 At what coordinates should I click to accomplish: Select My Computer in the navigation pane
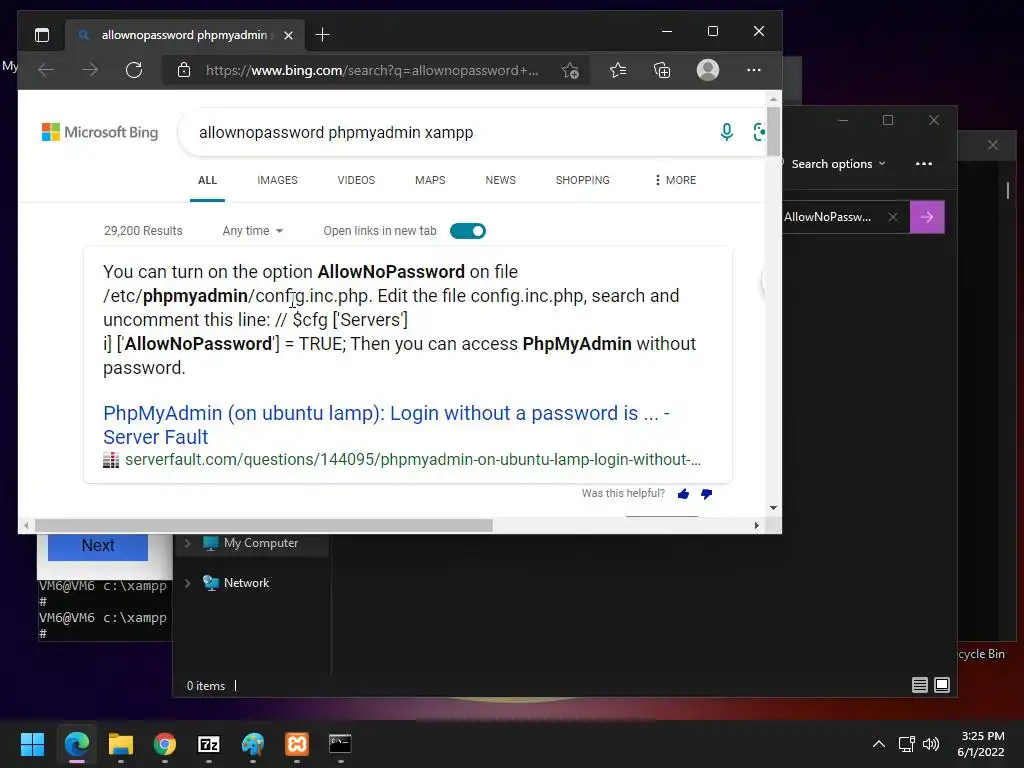coord(261,543)
